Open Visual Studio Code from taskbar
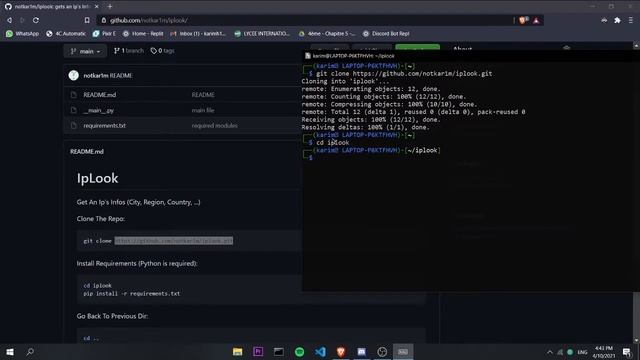This screenshot has height=360, width=640. coord(320,351)
